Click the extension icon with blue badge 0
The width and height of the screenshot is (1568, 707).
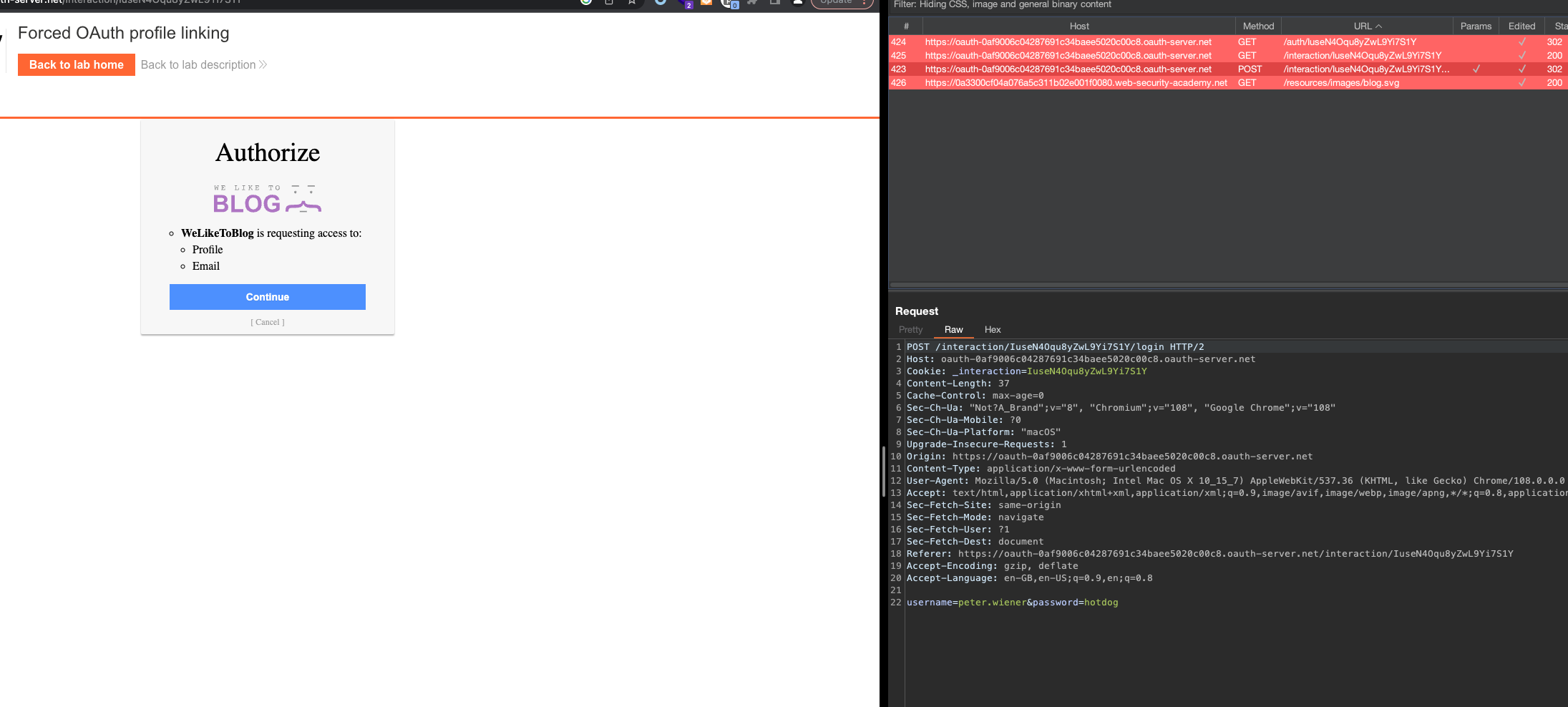pyautogui.click(x=729, y=3)
